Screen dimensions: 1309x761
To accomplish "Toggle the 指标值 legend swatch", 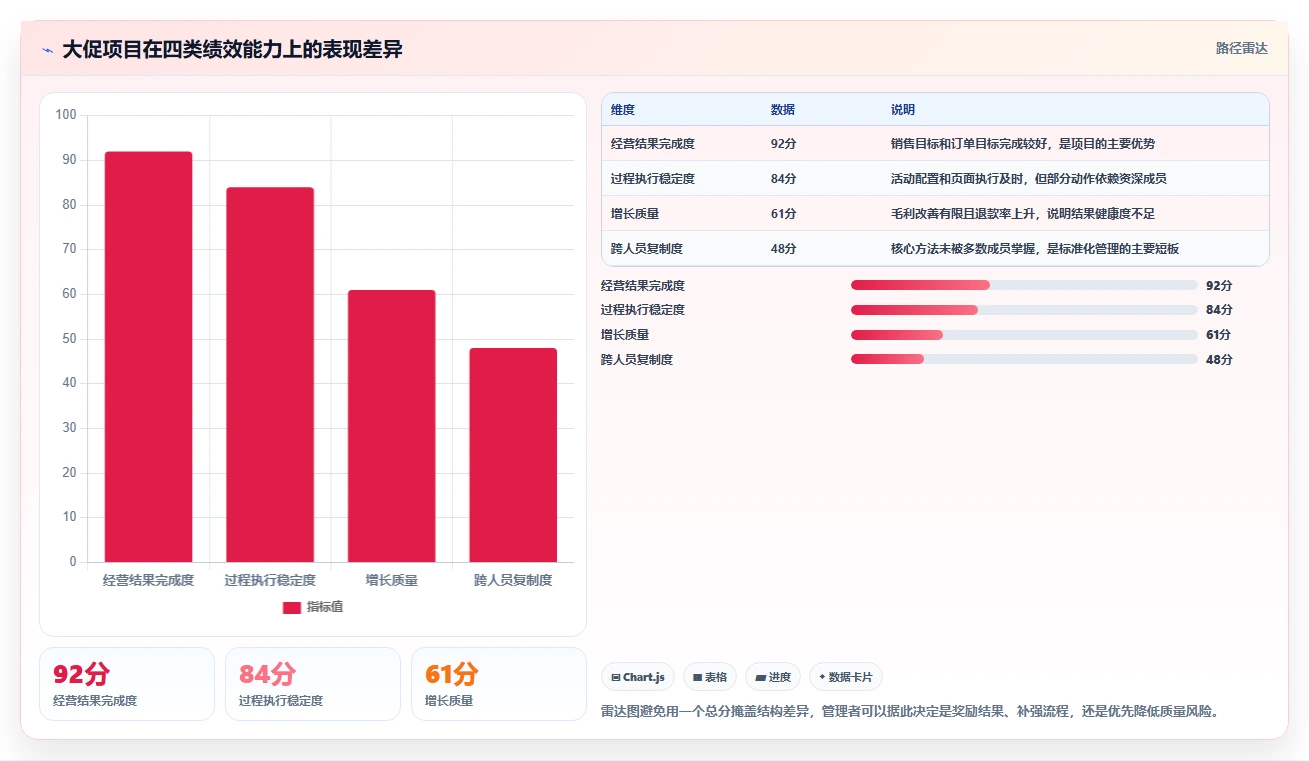I will point(292,608).
